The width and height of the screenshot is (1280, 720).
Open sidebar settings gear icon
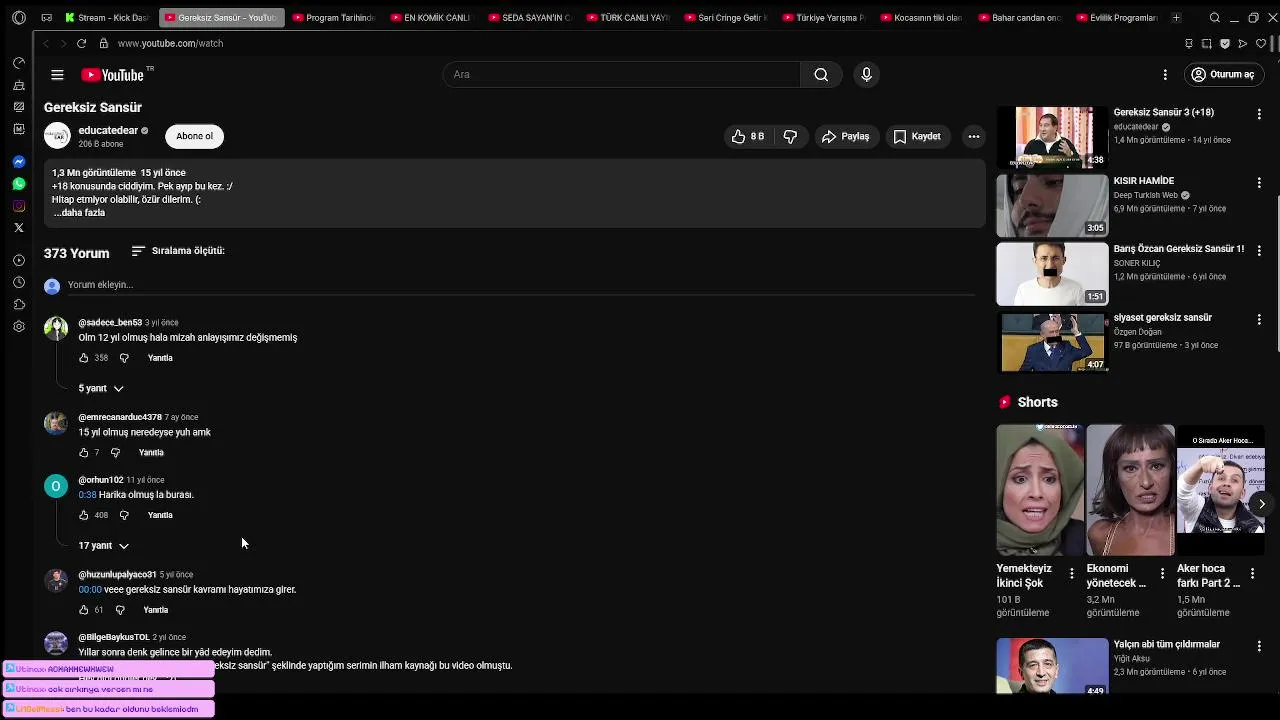pos(18,326)
